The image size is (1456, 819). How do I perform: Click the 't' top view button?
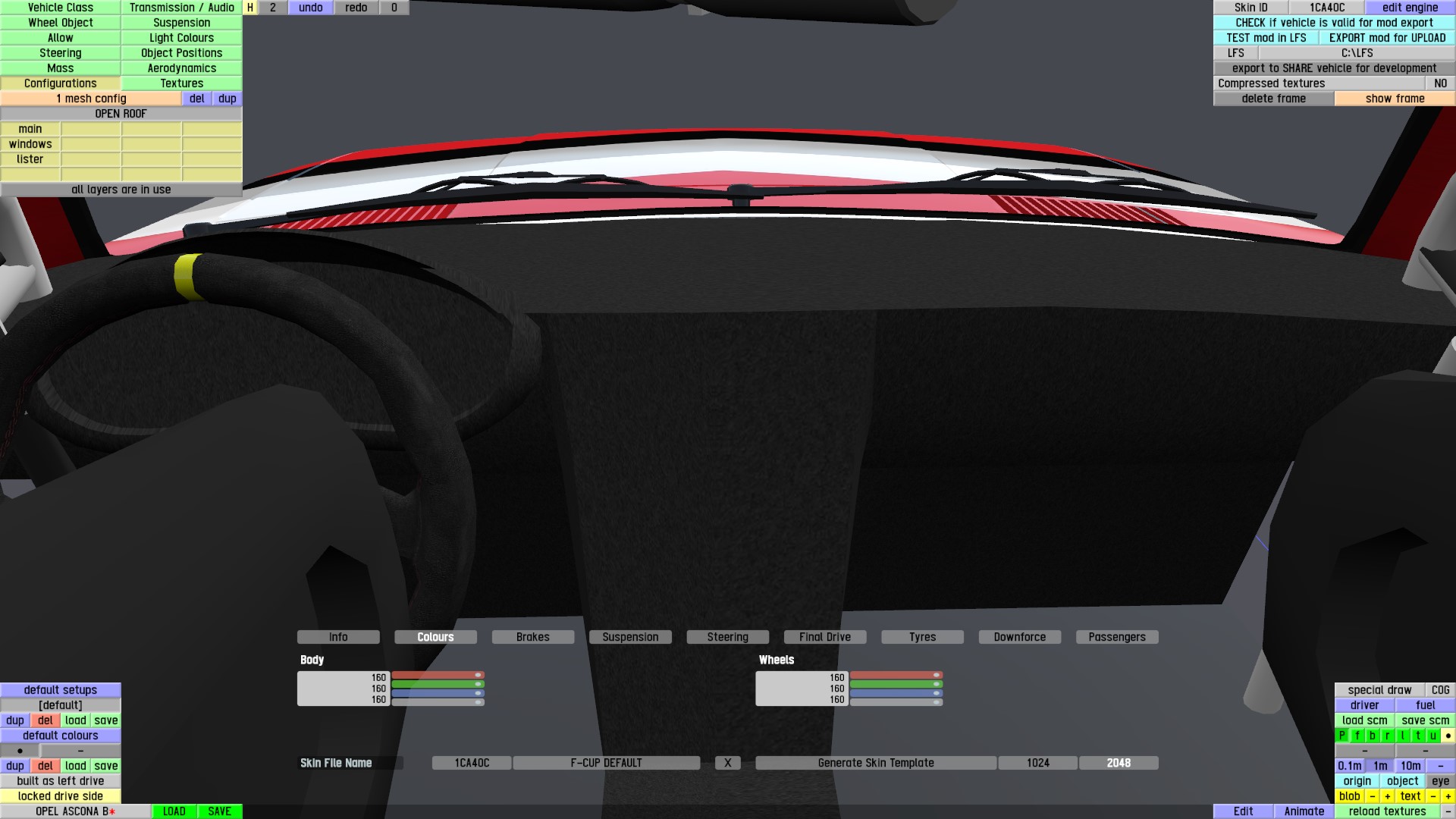click(1417, 736)
